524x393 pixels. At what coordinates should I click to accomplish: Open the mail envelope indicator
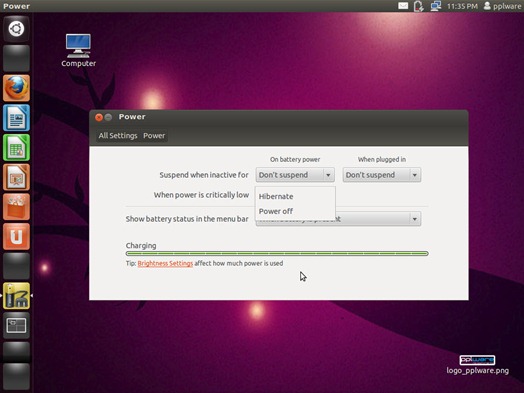pyautogui.click(x=403, y=6)
